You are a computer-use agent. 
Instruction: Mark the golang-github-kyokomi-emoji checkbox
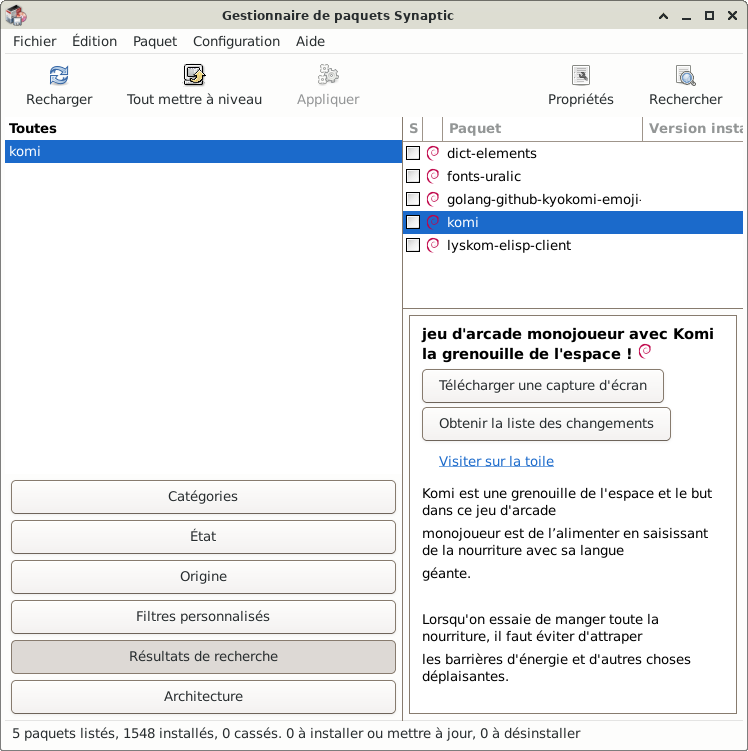(x=413, y=199)
